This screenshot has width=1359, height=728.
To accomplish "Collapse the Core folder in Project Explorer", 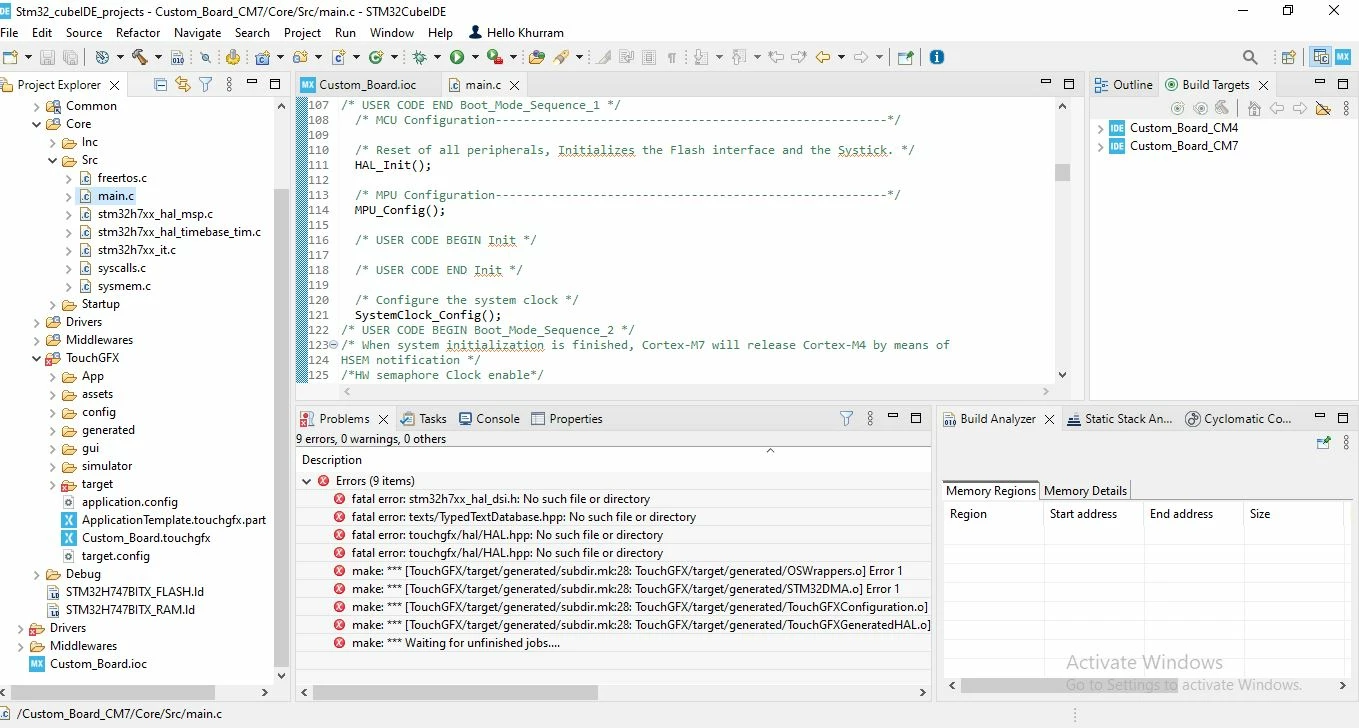I will pyautogui.click(x=37, y=124).
